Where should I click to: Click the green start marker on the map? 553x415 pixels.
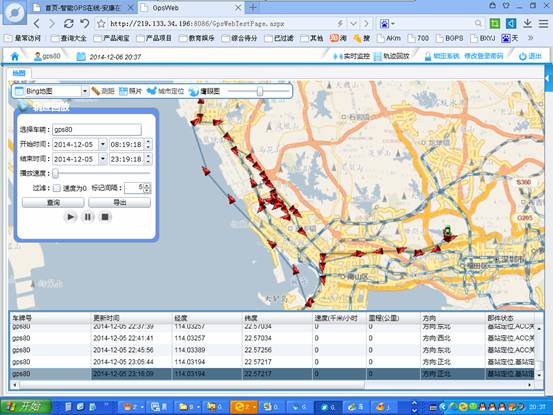pos(447,231)
